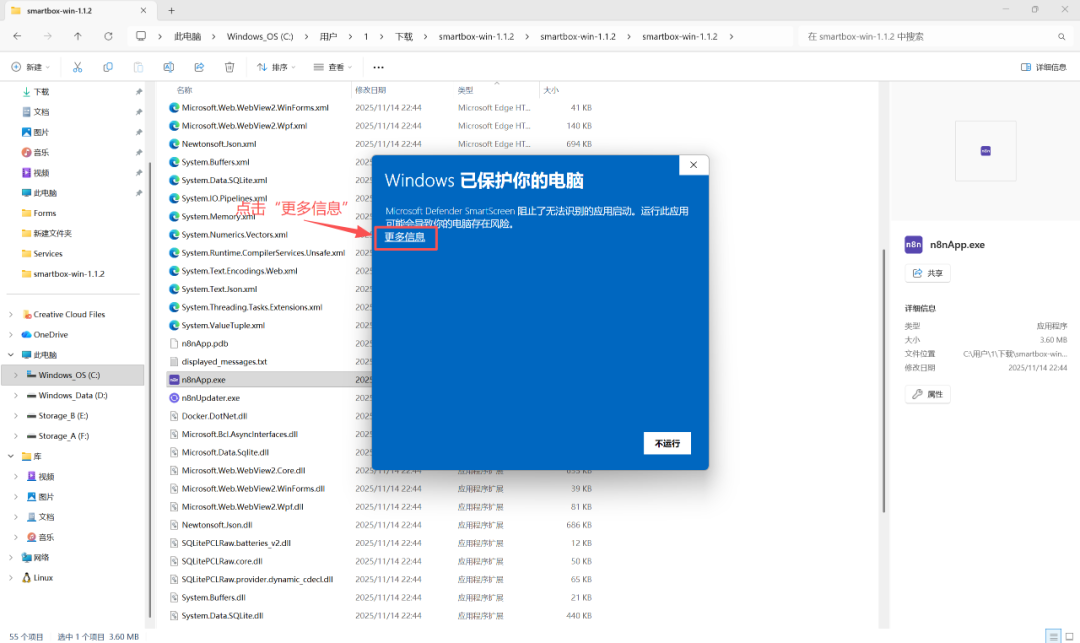Select the file displayed_messages.txt
The image size is (1080, 643).
point(224,361)
